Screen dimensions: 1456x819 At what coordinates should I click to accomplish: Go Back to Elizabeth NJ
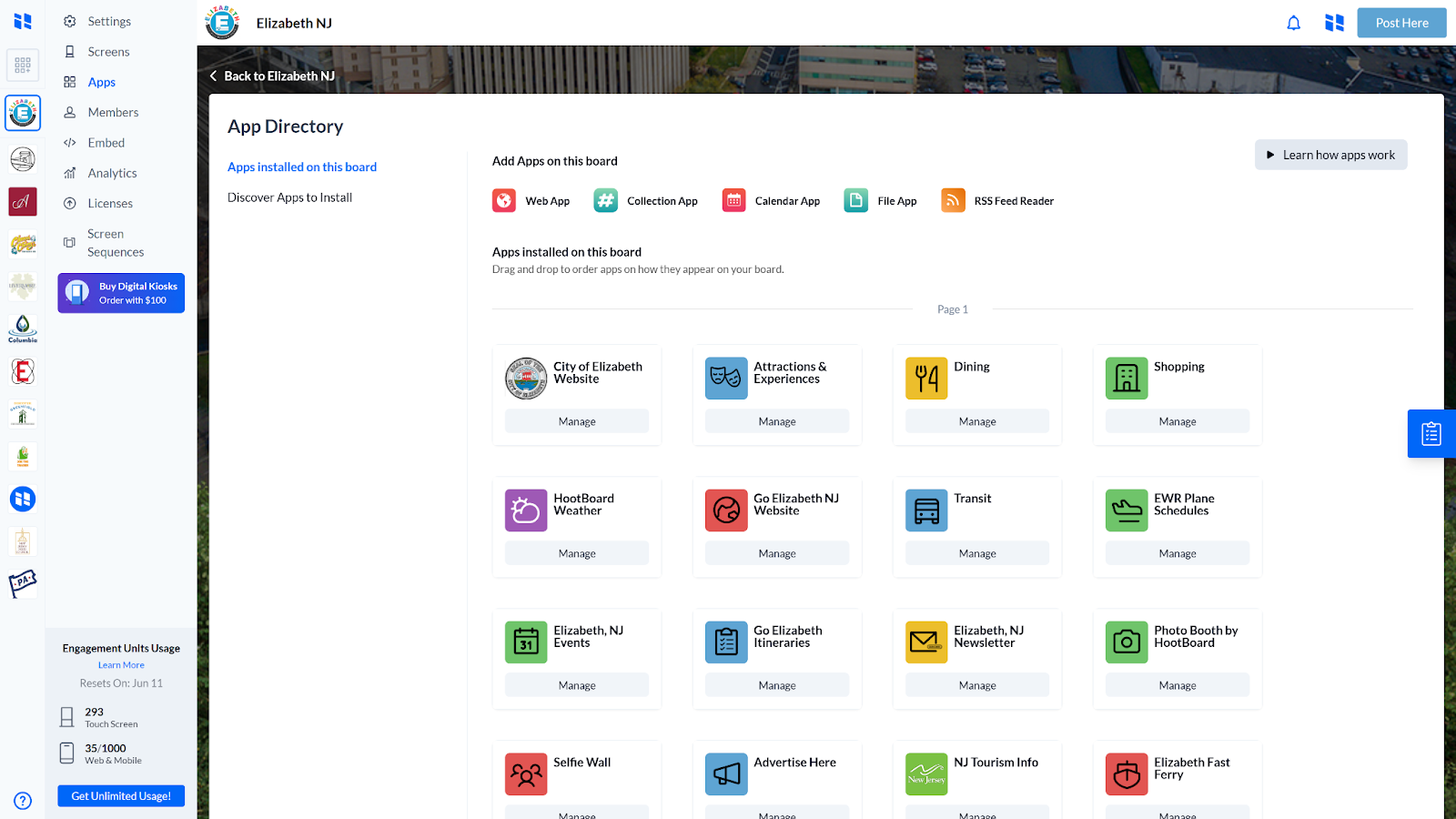272,76
